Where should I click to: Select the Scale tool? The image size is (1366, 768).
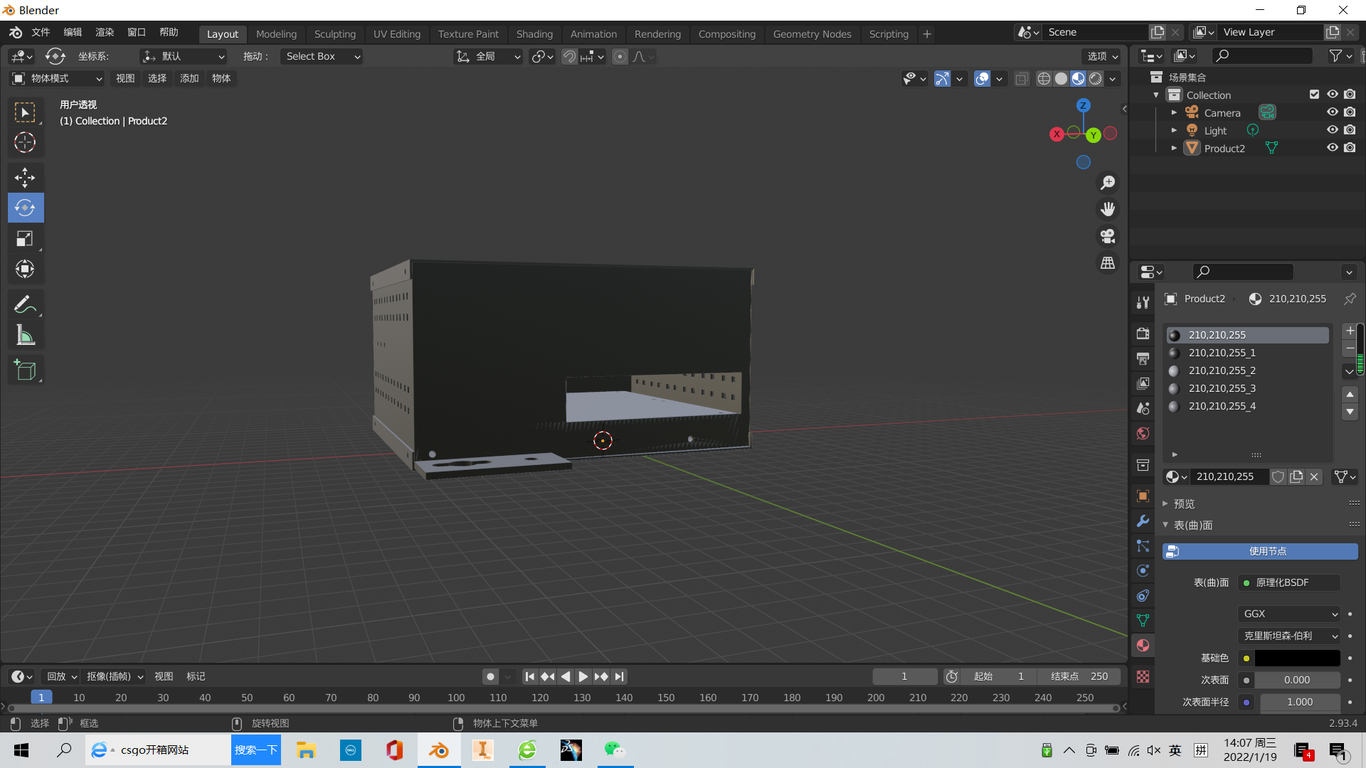25,238
